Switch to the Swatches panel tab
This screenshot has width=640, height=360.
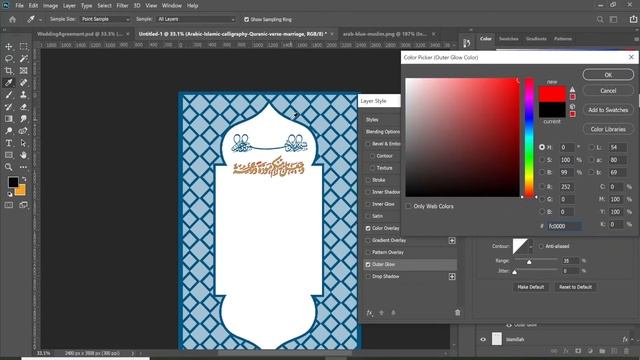509,39
